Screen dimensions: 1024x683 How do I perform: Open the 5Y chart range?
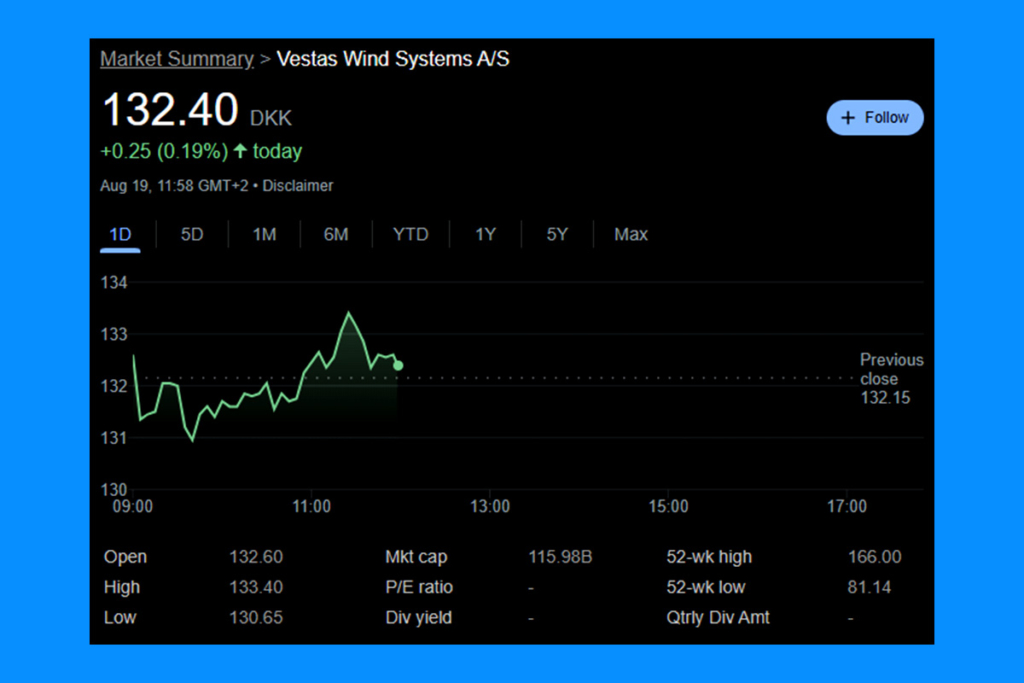click(557, 234)
